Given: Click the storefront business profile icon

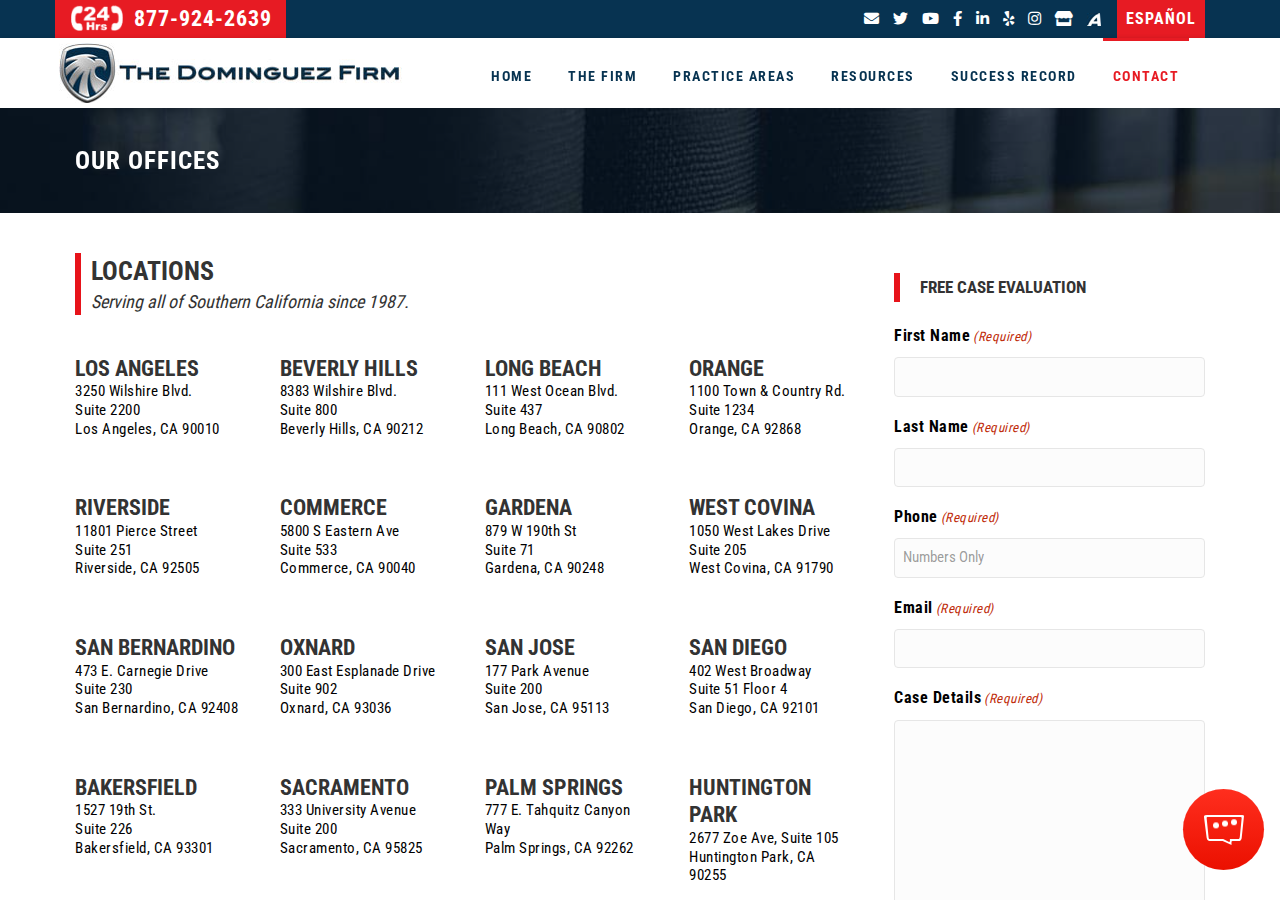Looking at the screenshot, I should (x=1064, y=18).
